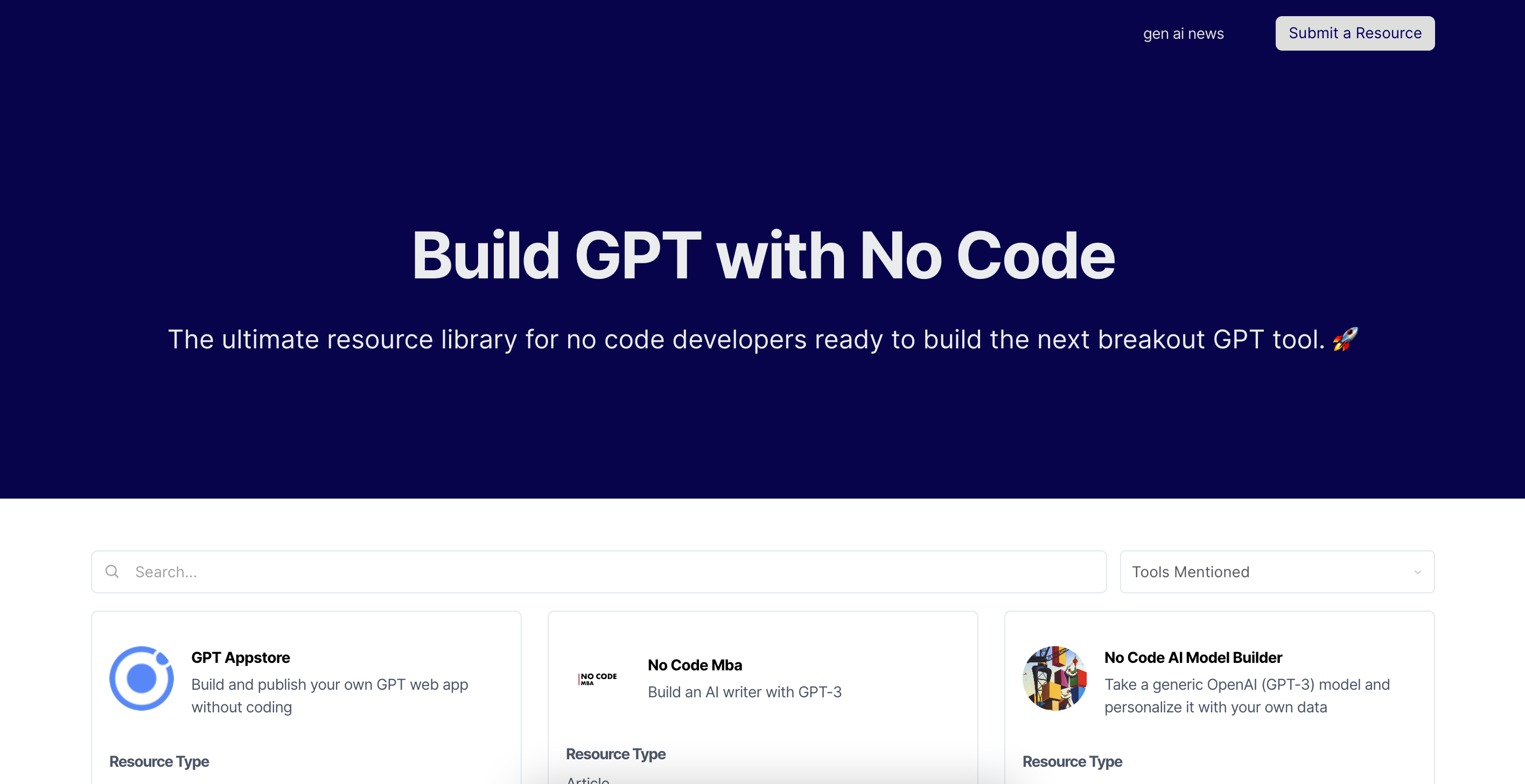Open the No Code AI Model Builder title

[1193, 657]
